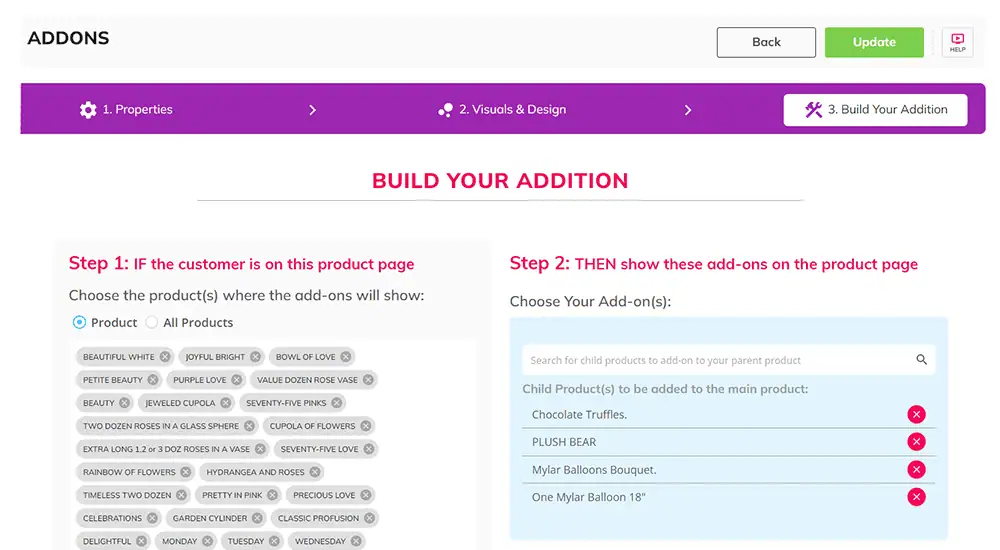Click the Mylar Balloons Bouquet. row text
Viewport: 1000px width, 550px height.
point(594,470)
